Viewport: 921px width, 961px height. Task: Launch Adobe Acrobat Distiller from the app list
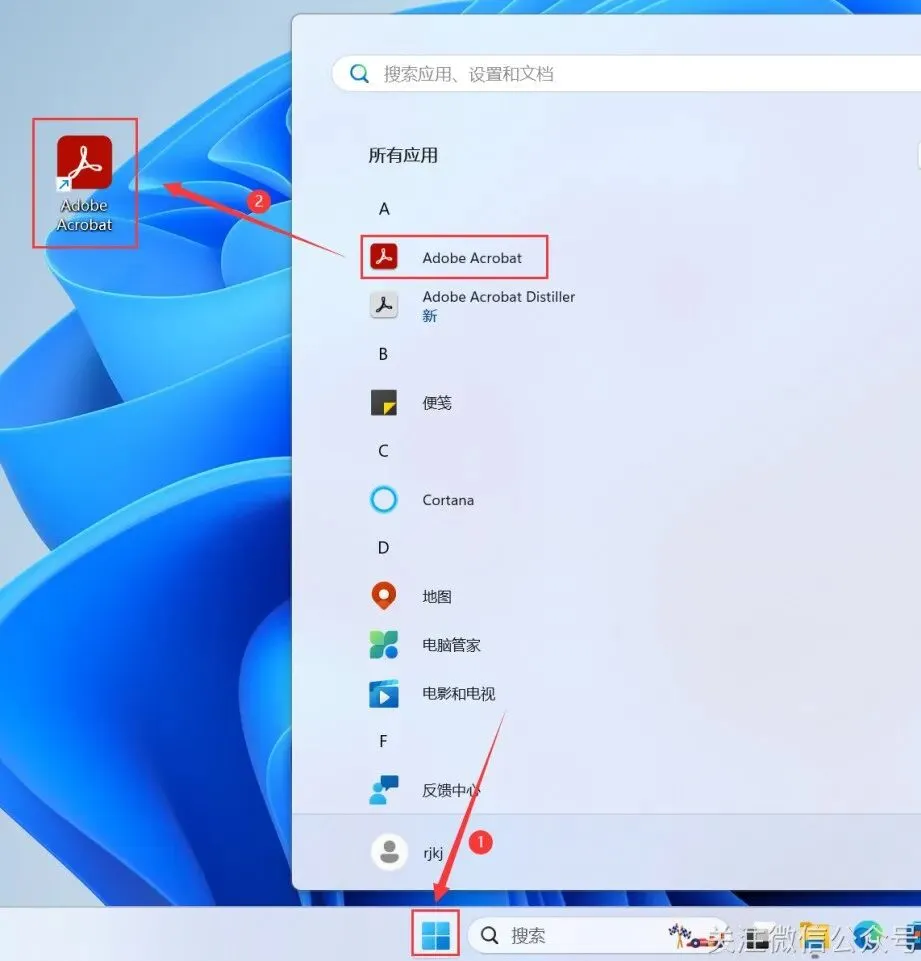(x=472, y=305)
